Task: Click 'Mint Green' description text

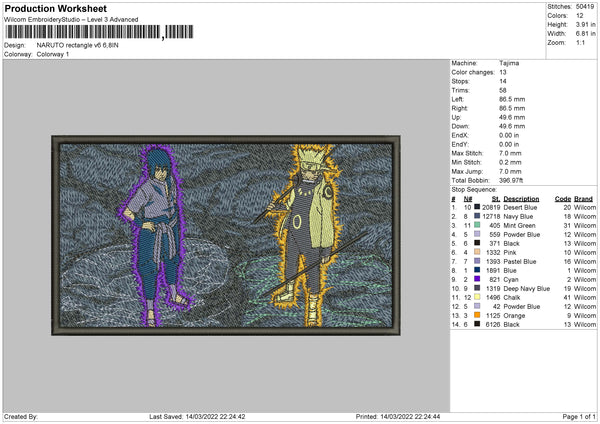Action: point(519,225)
